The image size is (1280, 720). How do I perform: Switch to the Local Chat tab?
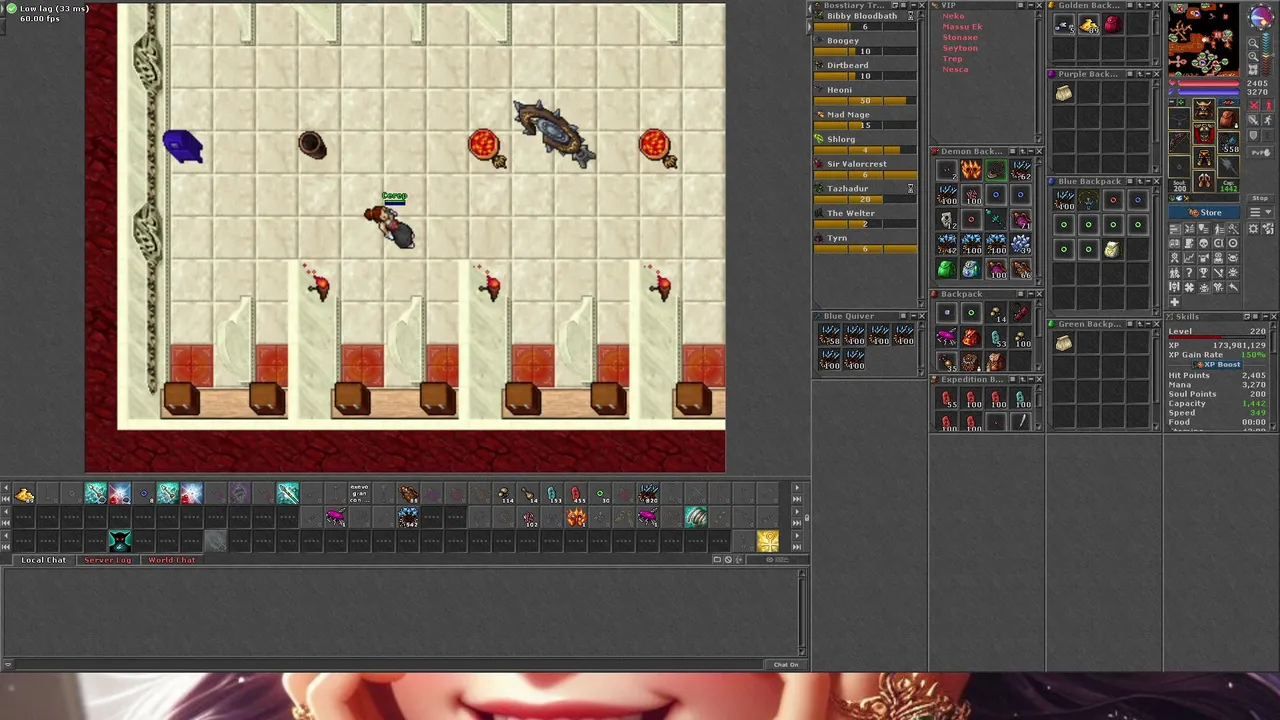click(x=44, y=560)
